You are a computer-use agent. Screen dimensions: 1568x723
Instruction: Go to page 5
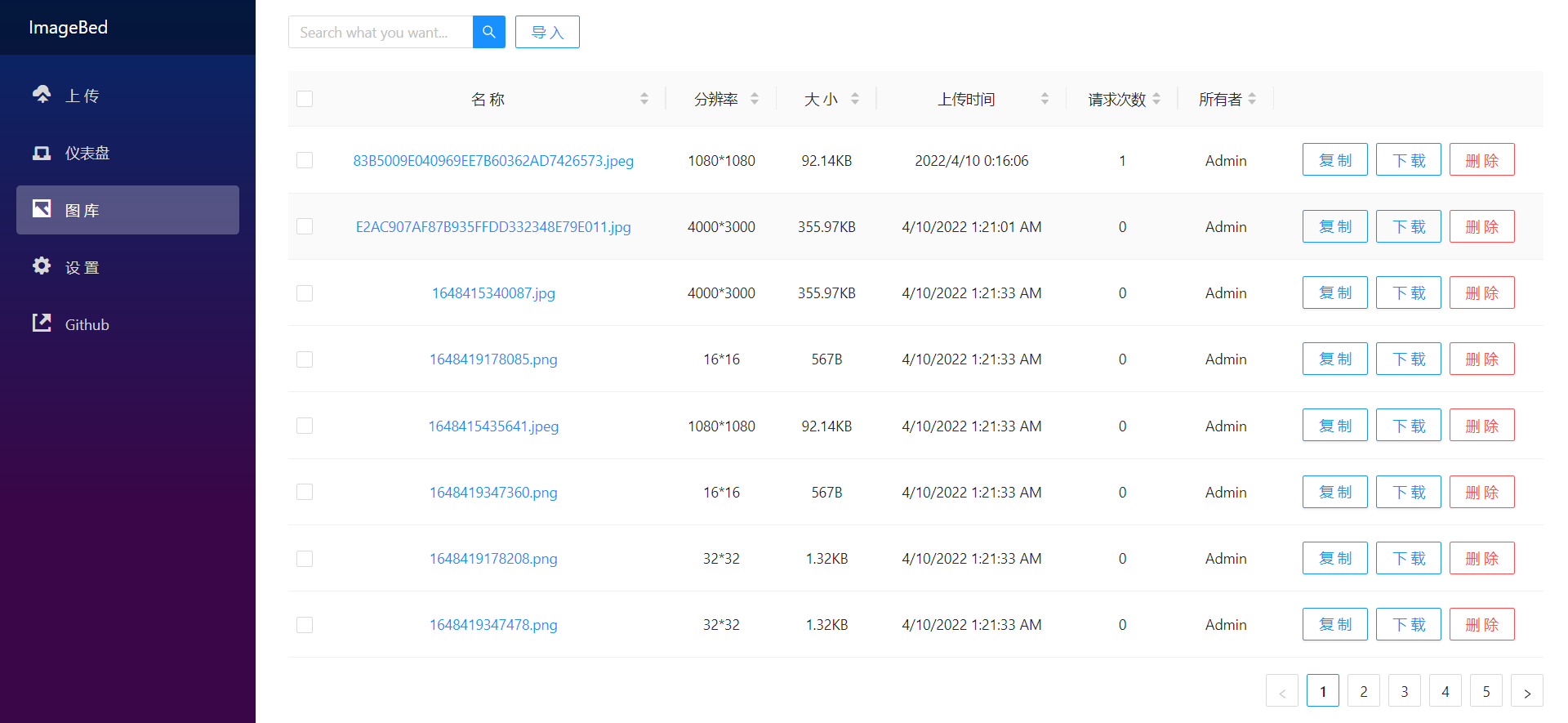1486,691
